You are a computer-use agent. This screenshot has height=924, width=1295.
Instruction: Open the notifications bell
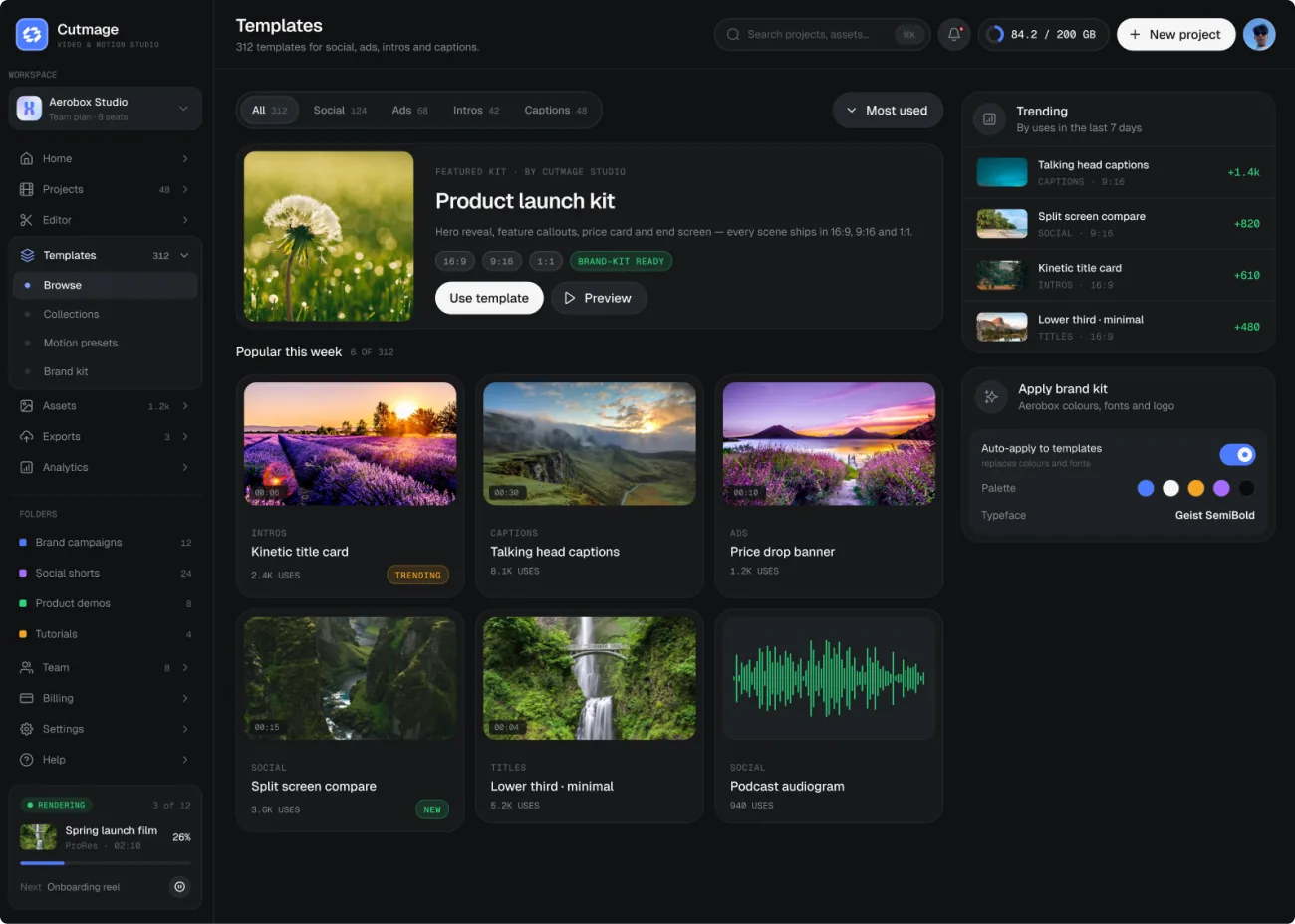[954, 34]
